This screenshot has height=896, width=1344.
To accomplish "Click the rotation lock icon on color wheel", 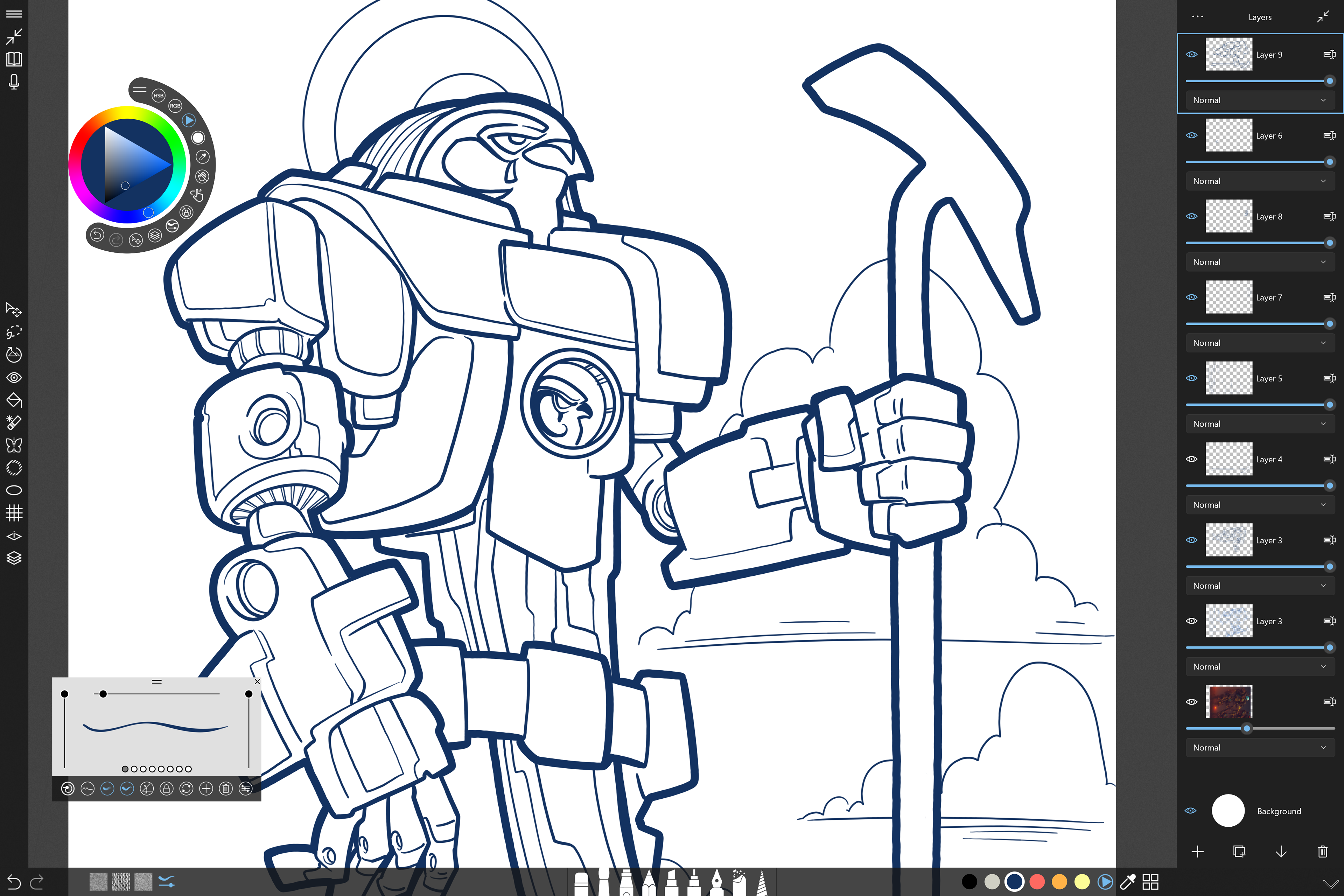I will coord(186,212).
